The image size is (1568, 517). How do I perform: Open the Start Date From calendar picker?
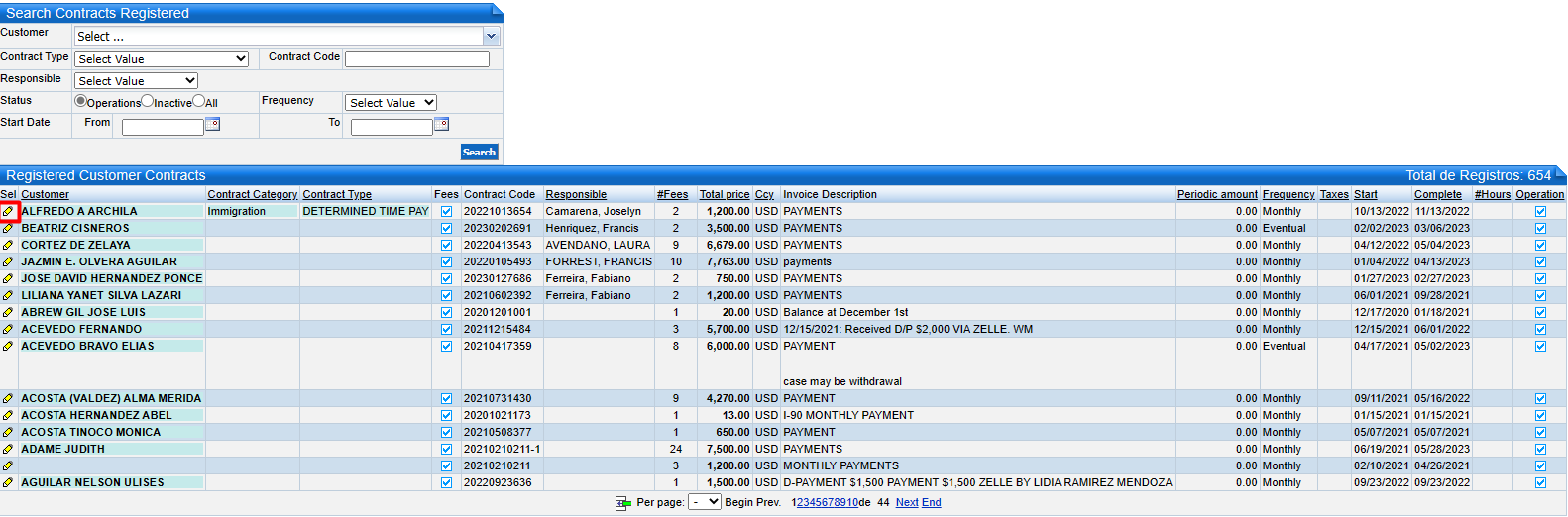coord(212,125)
